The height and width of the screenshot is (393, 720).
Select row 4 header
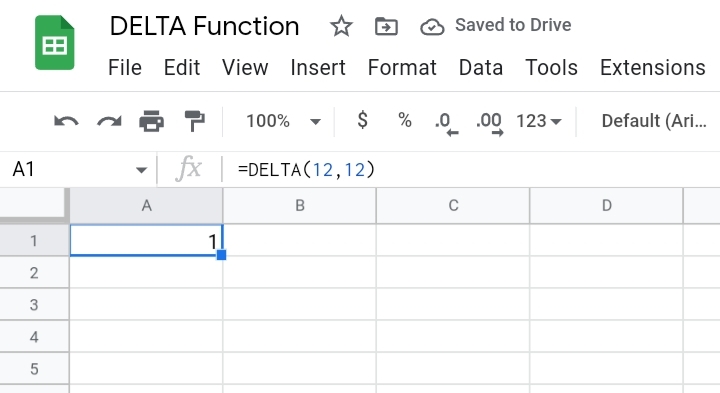pyautogui.click(x=34, y=337)
